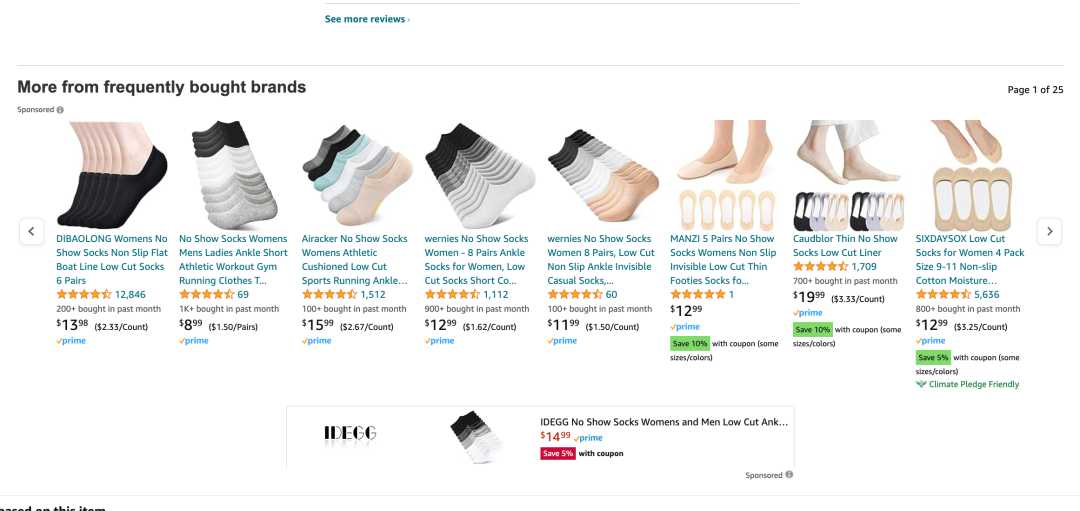Advance carousel with next arrow
This screenshot has height=511, width=1080.
[1049, 231]
